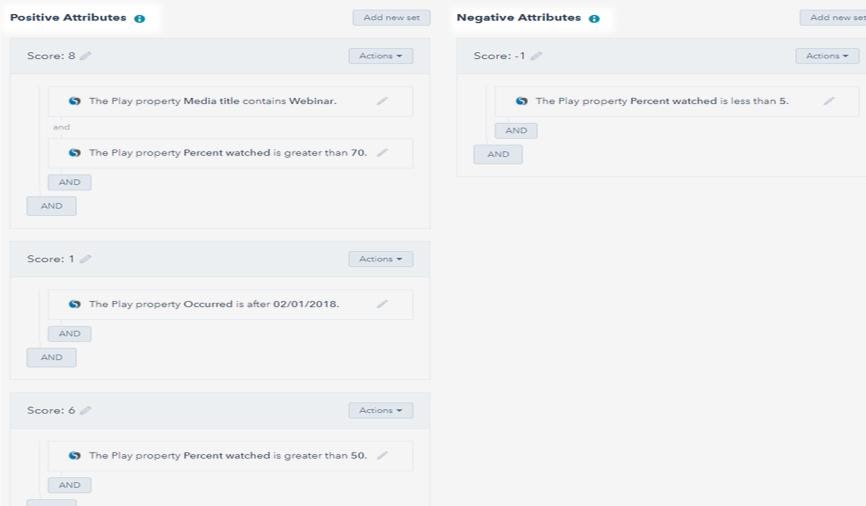Edit the Percent watched greater than 50 rule
The image size is (866, 506).
coord(382,456)
